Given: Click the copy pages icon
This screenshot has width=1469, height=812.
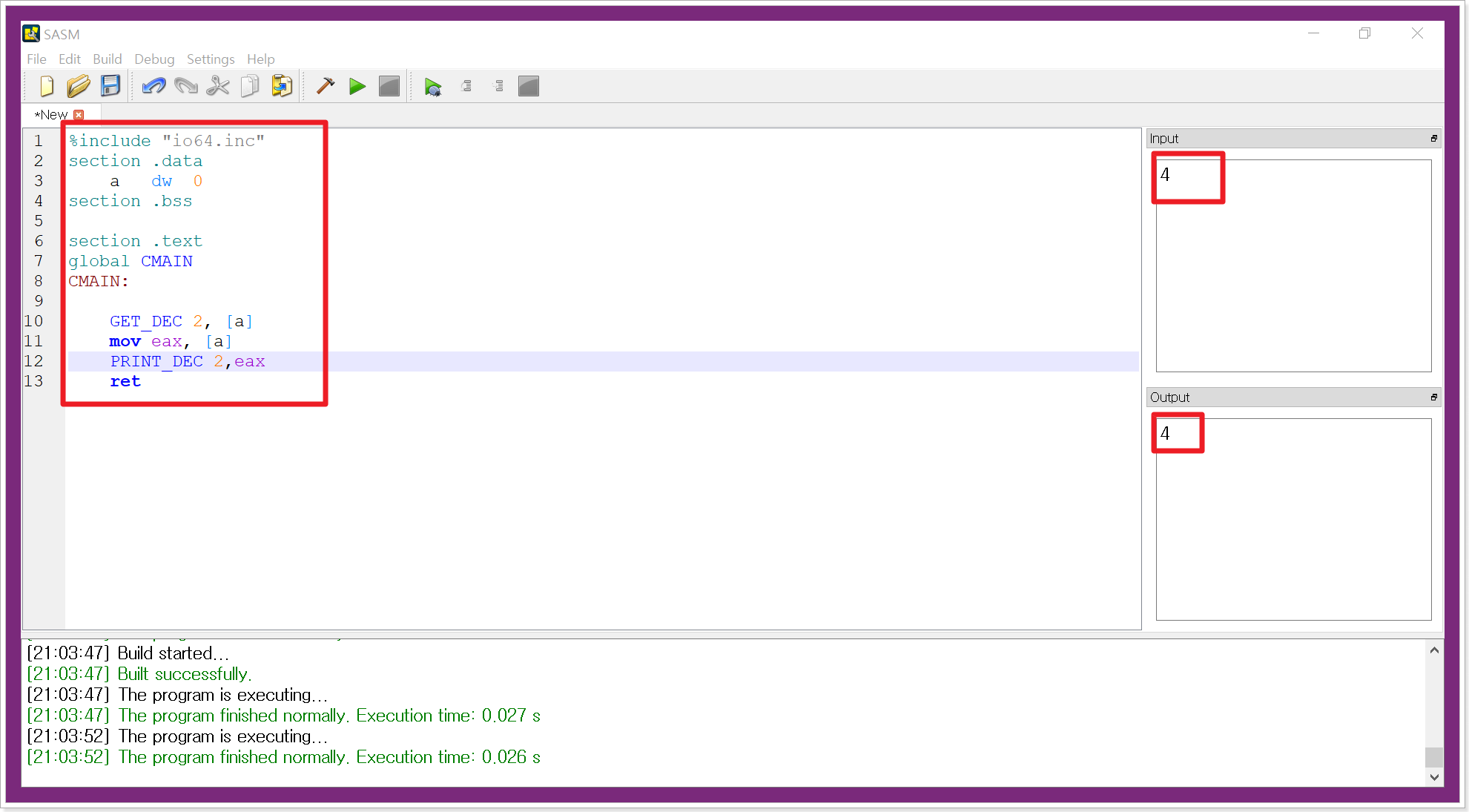Looking at the screenshot, I should (250, 87).
